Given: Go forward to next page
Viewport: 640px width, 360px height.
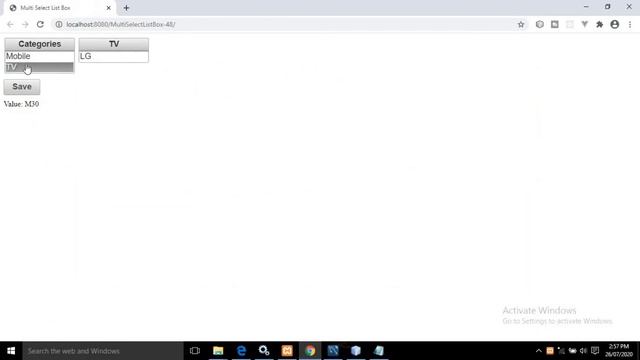Looking at the screenshot, I should [x=25, y=24].
